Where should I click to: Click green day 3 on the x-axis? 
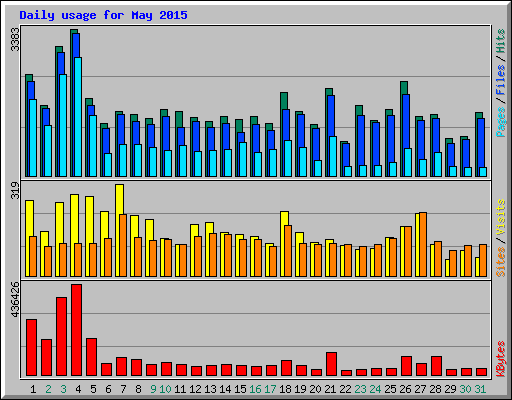[63, 389]
